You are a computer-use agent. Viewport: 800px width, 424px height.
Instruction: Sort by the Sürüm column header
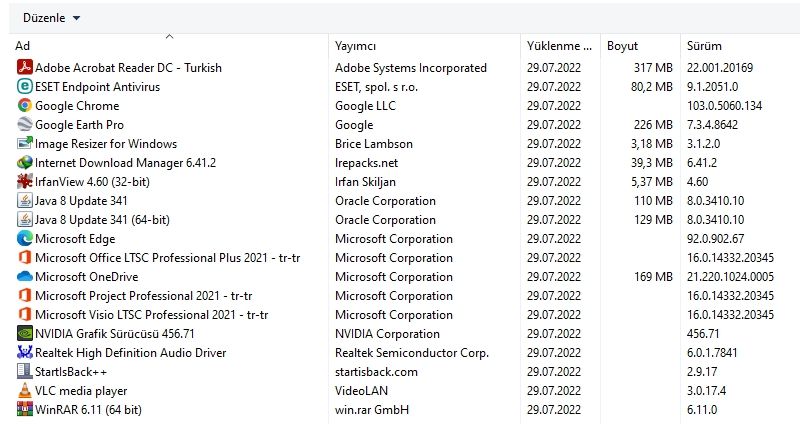click(704, 46)
